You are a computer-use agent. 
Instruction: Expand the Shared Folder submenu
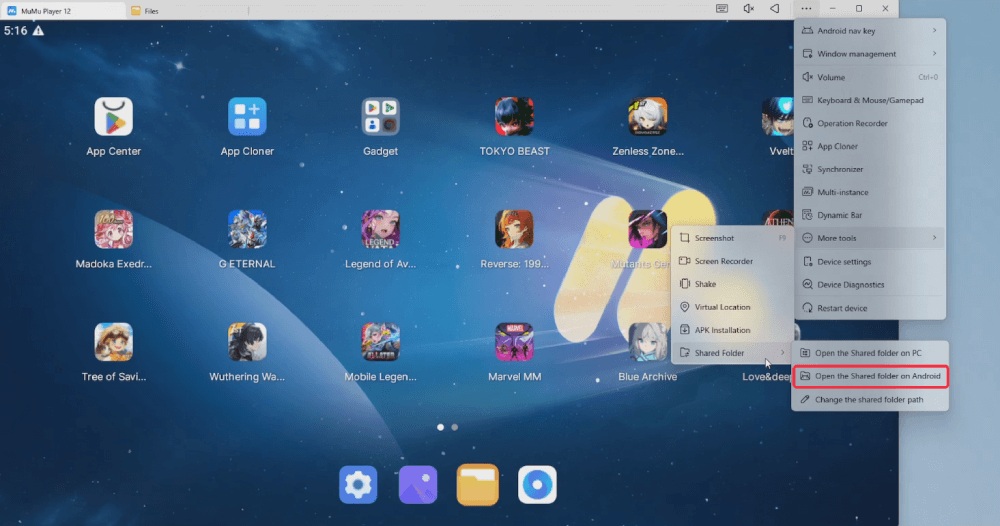(732, 353)
